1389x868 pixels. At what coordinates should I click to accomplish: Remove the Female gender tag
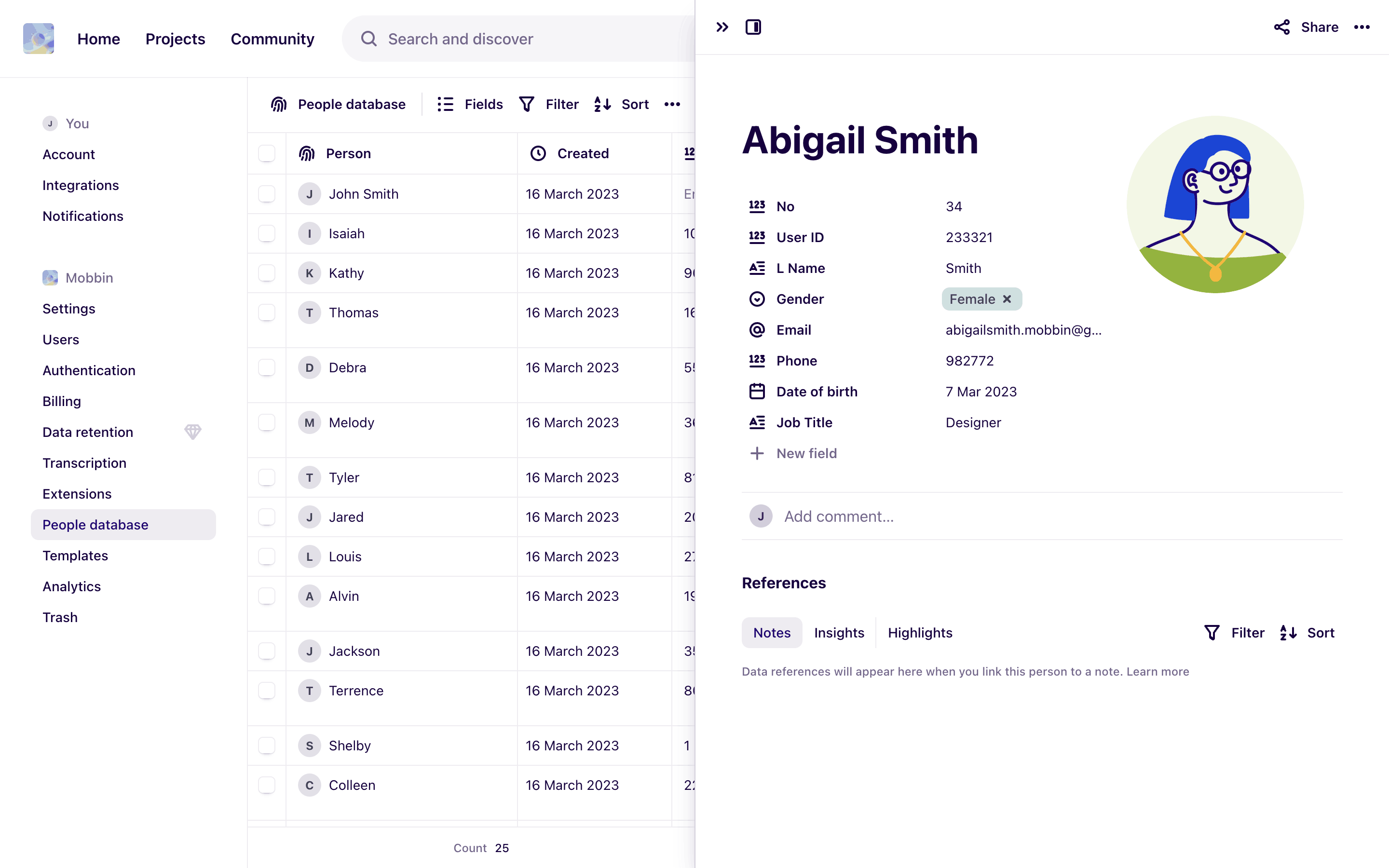tap(1007, 299)
